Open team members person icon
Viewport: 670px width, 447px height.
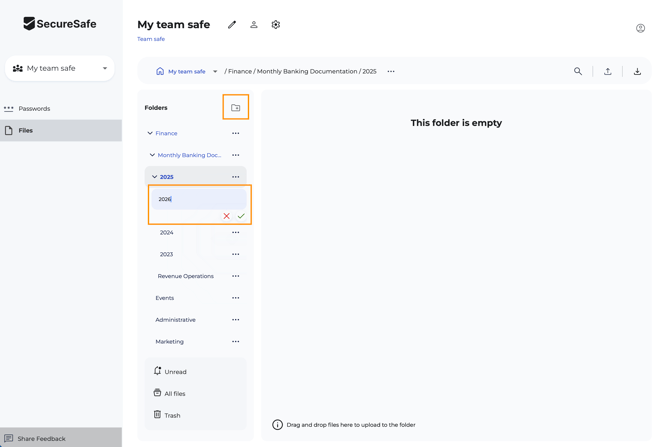click(254, 25)
